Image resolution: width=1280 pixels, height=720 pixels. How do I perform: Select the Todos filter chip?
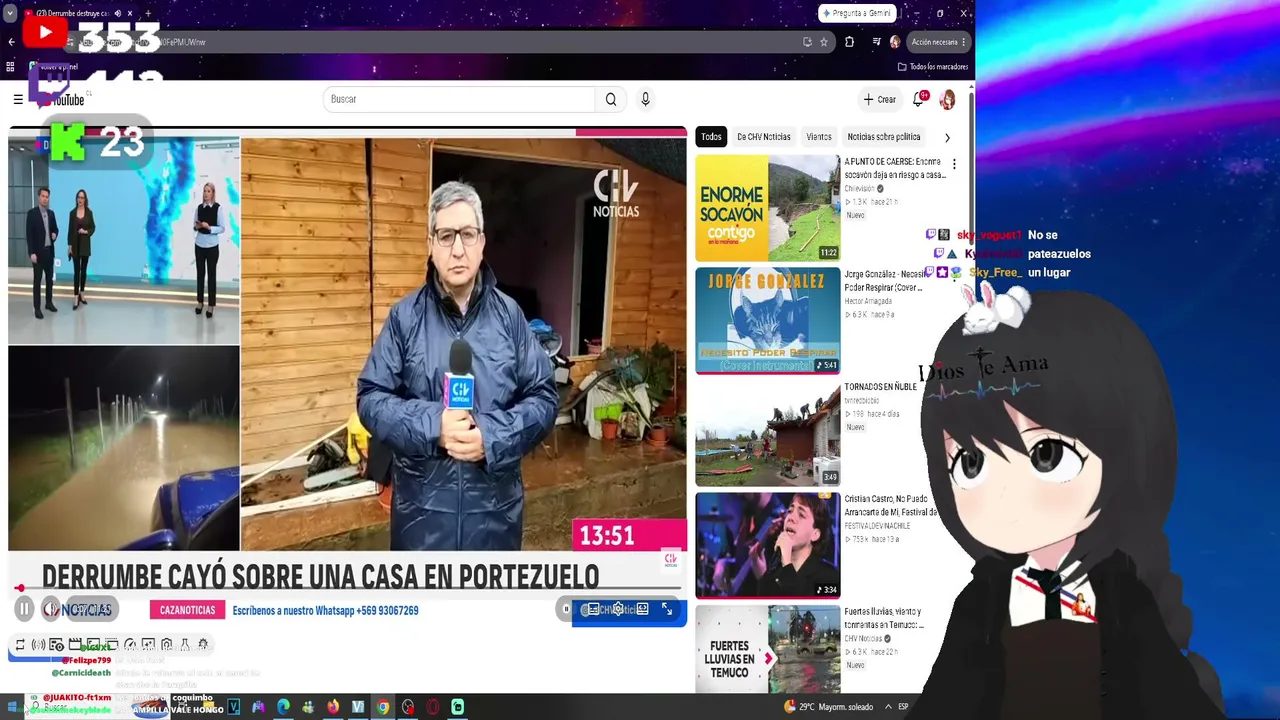tap(711, 137)
